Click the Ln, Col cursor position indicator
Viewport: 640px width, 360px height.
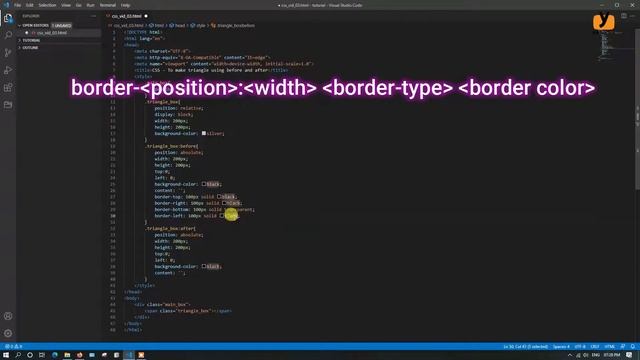tap(525, 347)
